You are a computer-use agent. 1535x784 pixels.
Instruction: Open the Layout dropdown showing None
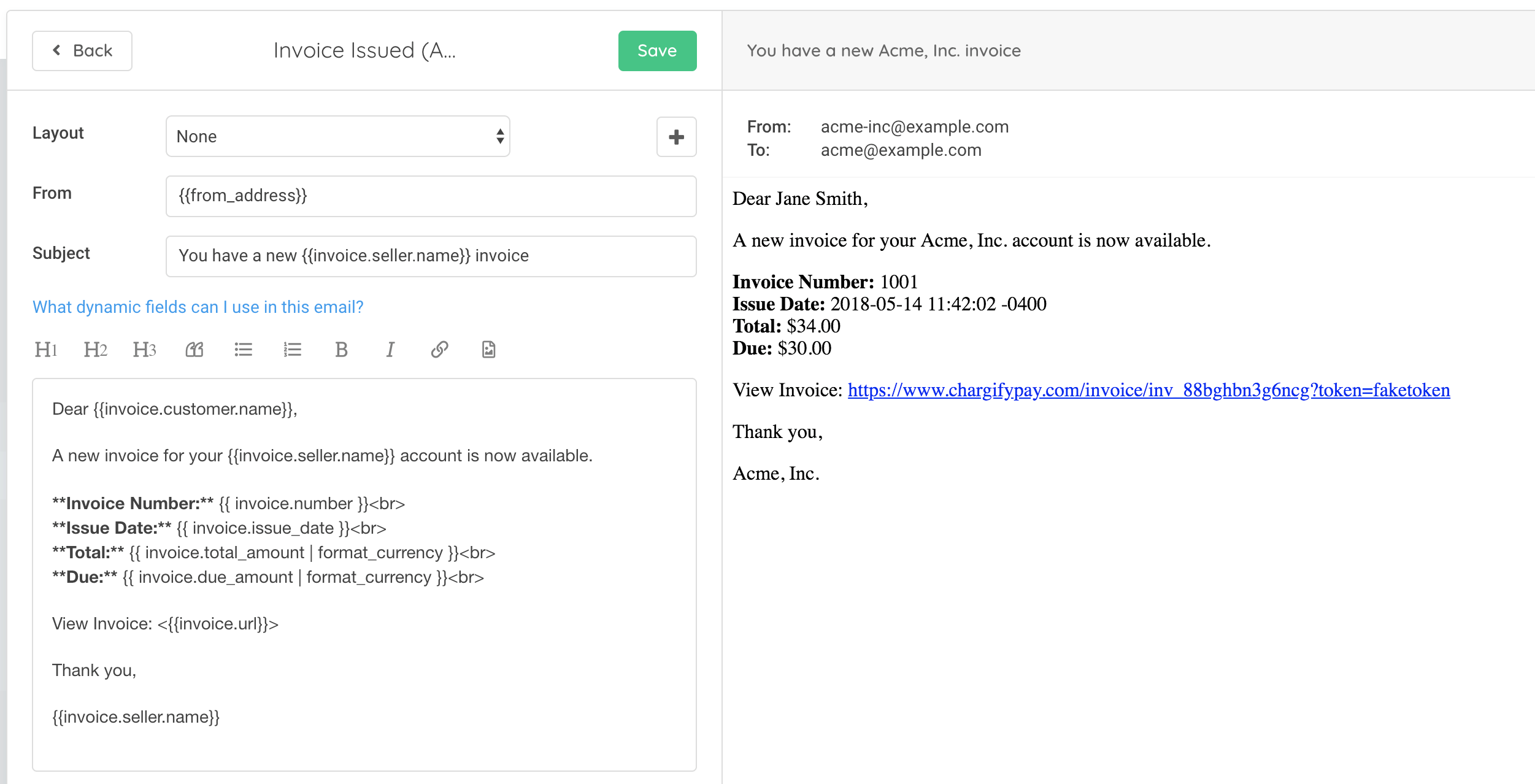coord(338,136)
